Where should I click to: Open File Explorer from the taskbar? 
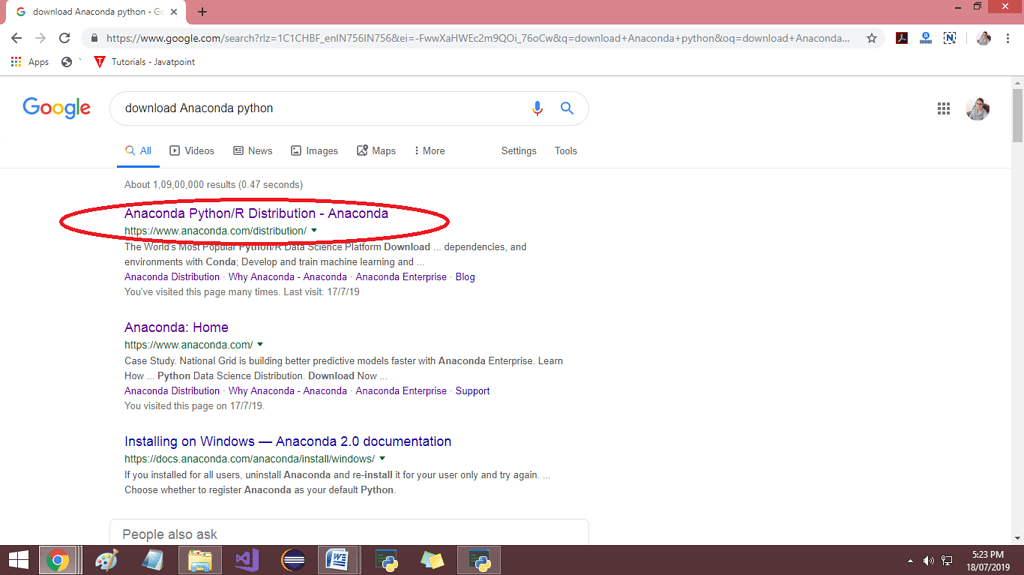point(200,560)
